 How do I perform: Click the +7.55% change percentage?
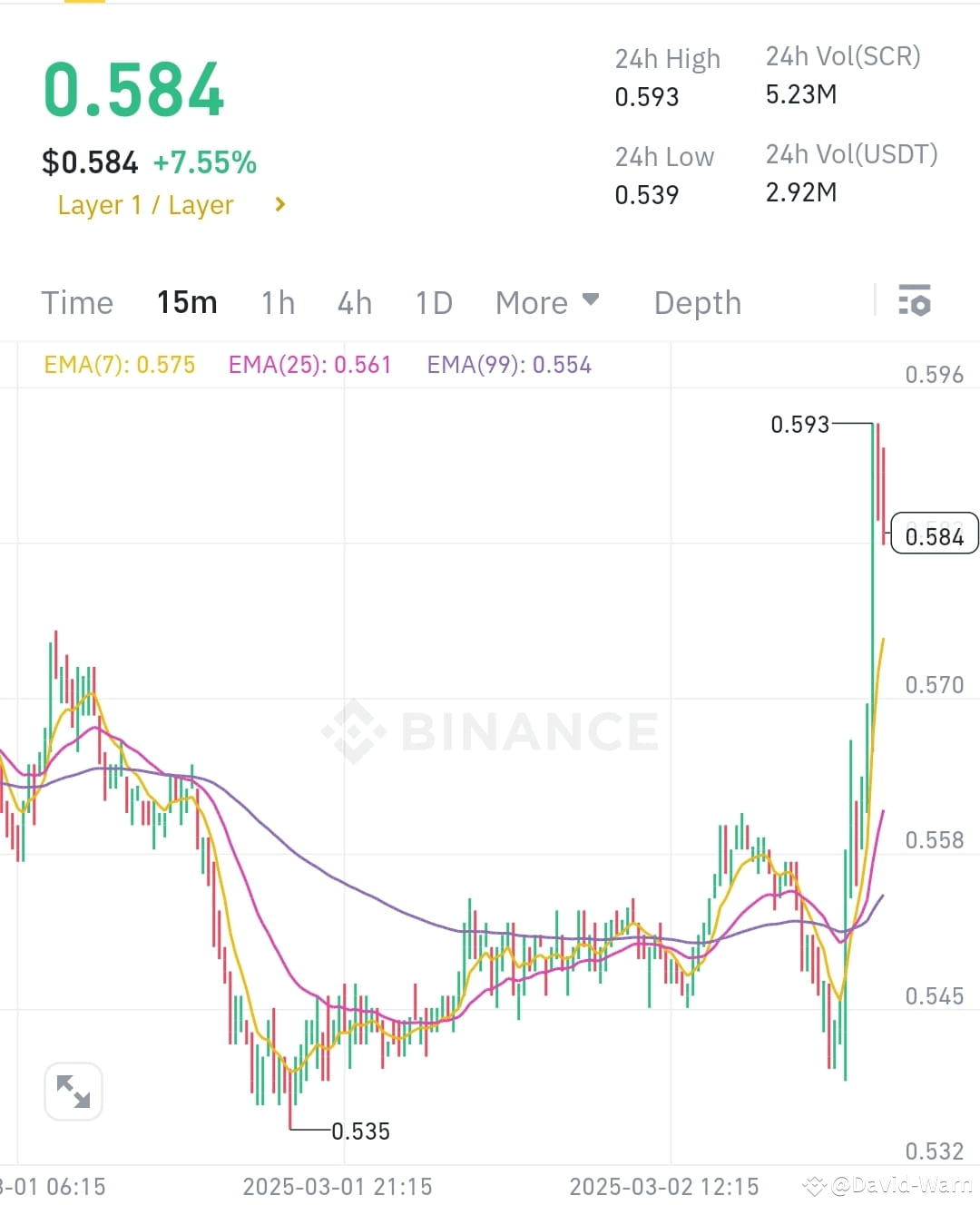click(204, 162)
